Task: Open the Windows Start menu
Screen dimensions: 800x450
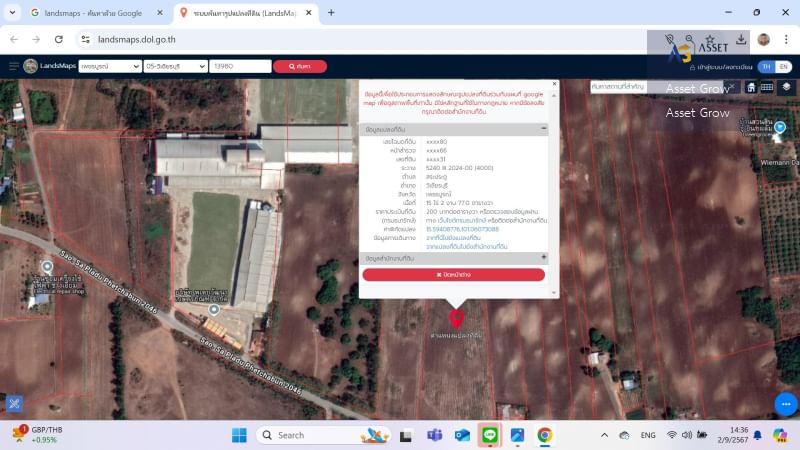Action: 239,435
